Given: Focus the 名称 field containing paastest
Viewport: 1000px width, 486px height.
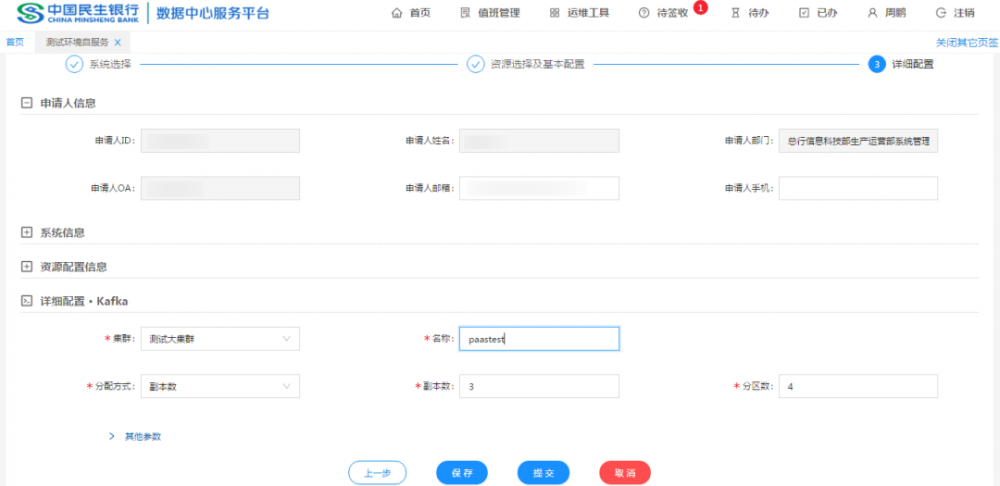Looking at the screenshot, I should point(539,339).
